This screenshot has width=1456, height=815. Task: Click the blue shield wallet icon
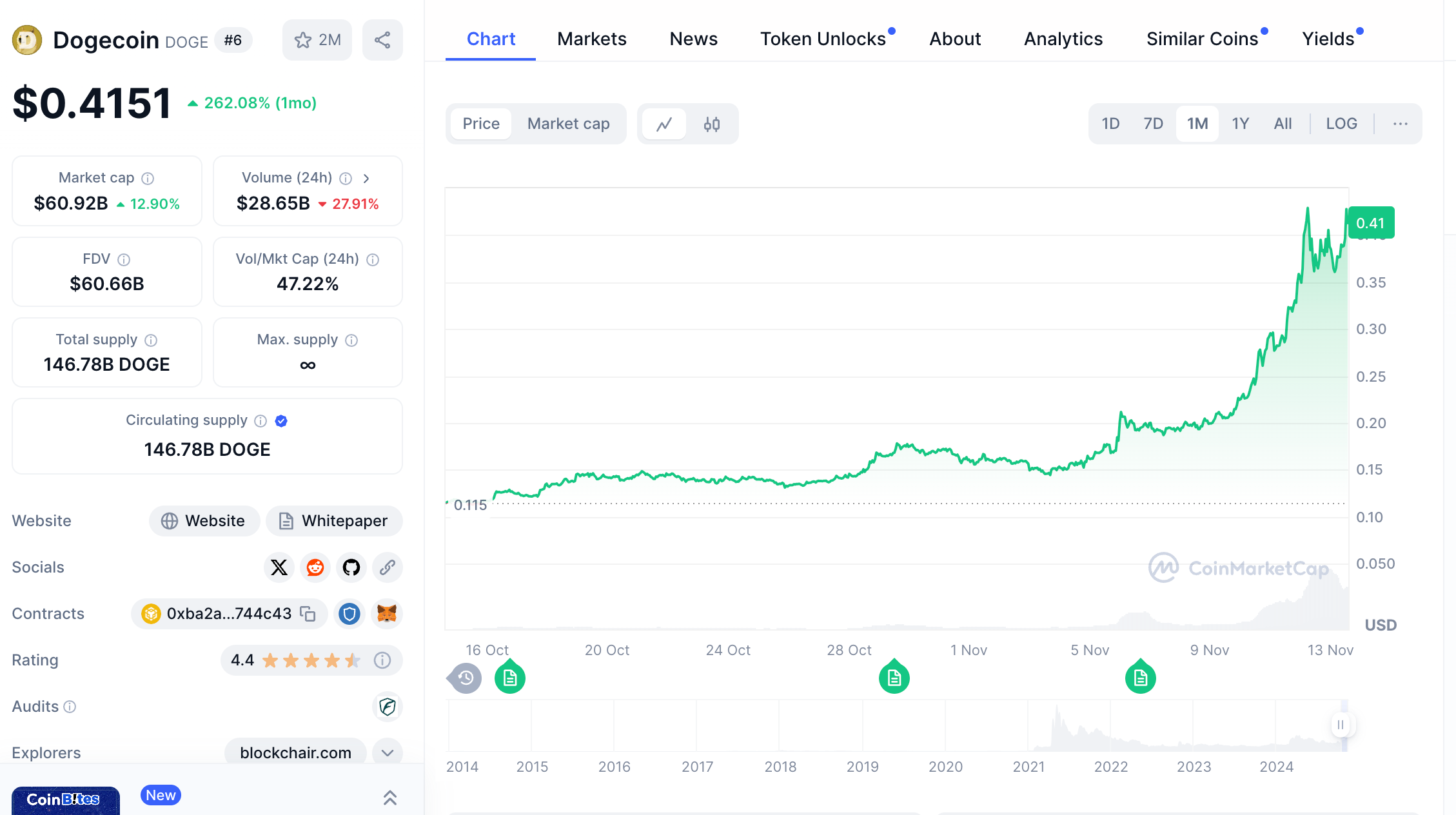(349, 614)
